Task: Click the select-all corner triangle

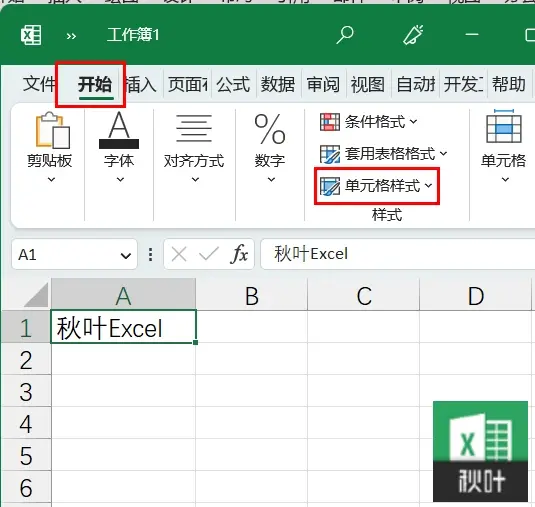Action: 37,295
